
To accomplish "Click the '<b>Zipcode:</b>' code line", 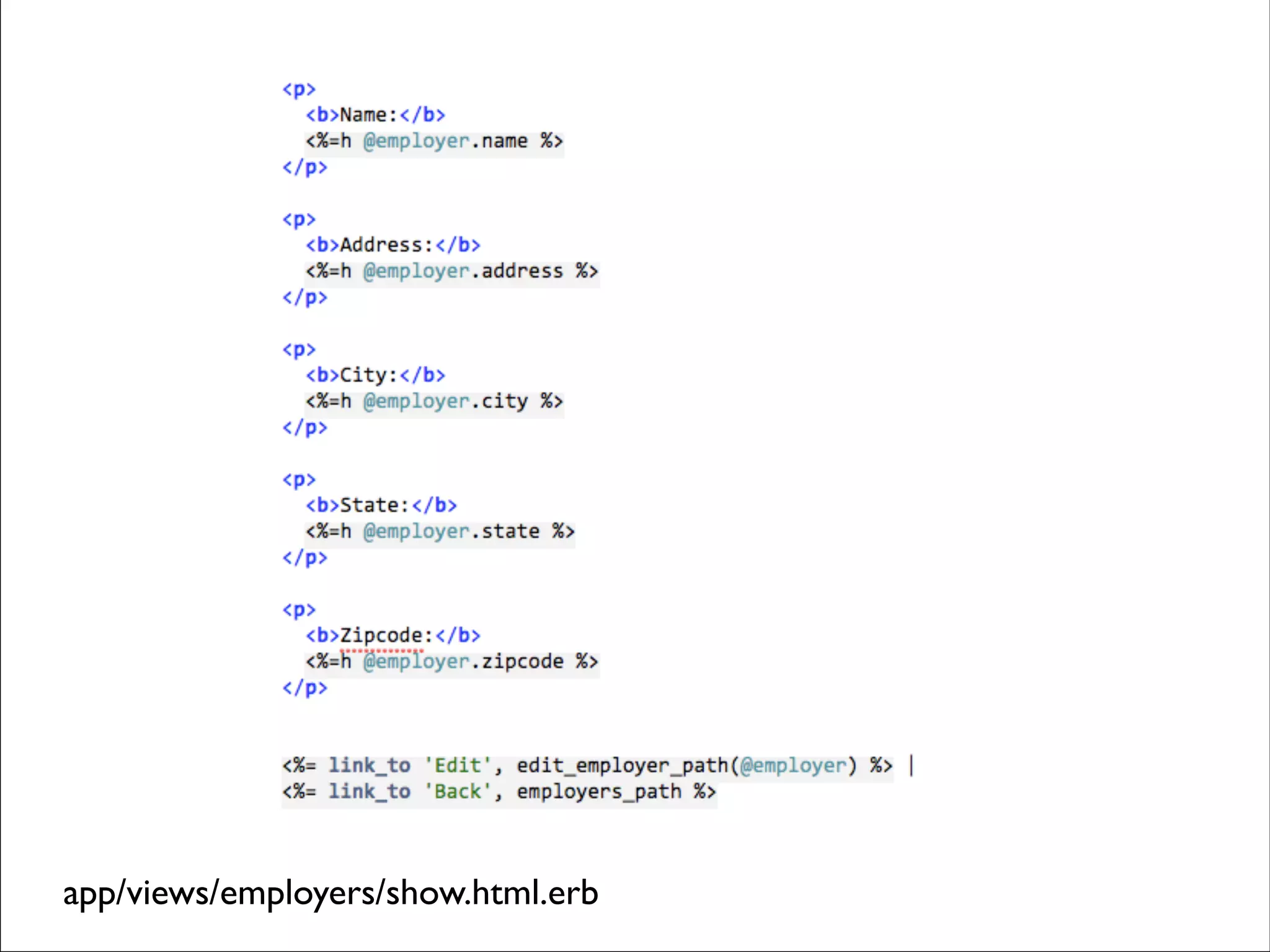I will tap(393, 636).
